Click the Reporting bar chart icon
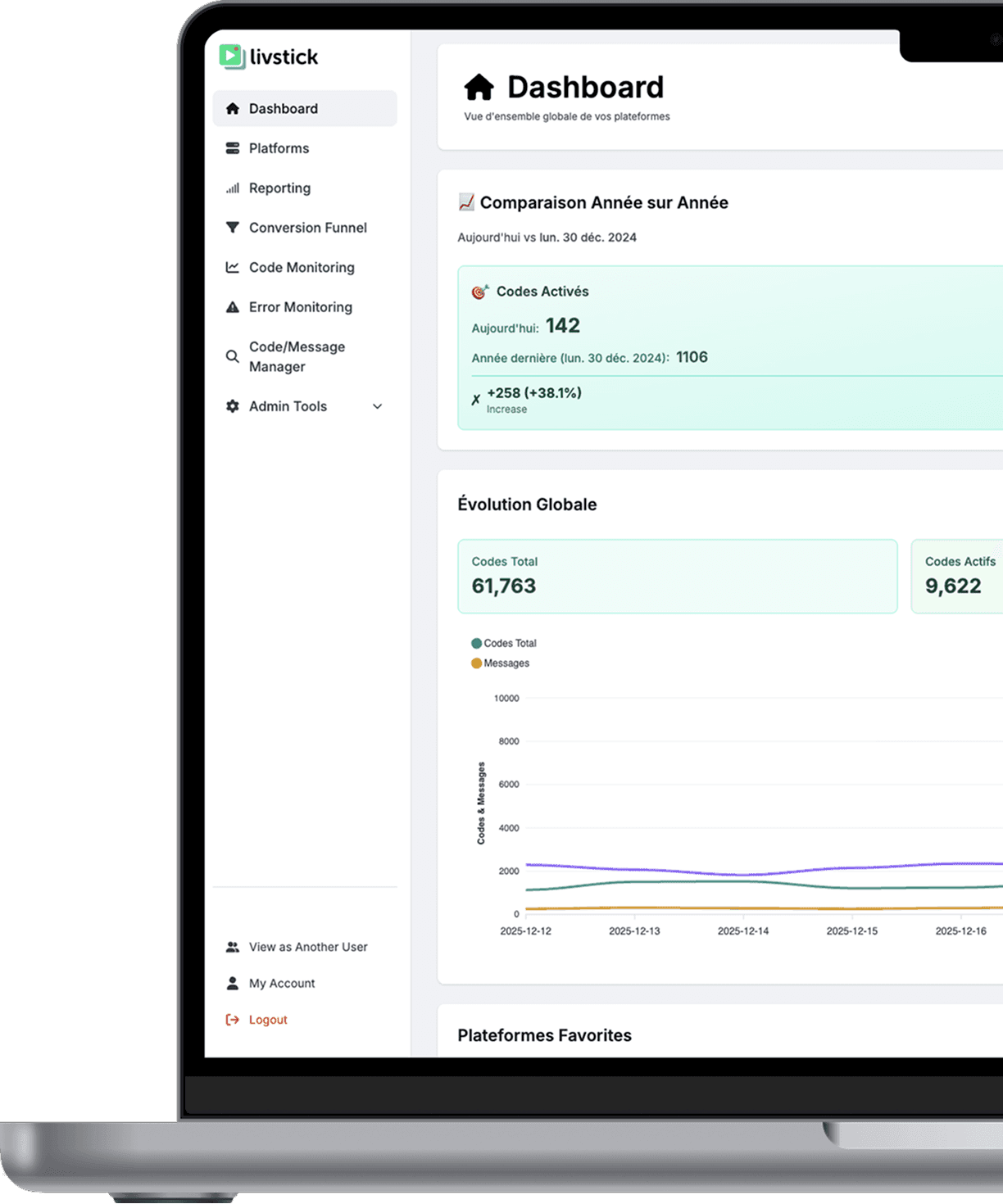 tap(232, 188)
